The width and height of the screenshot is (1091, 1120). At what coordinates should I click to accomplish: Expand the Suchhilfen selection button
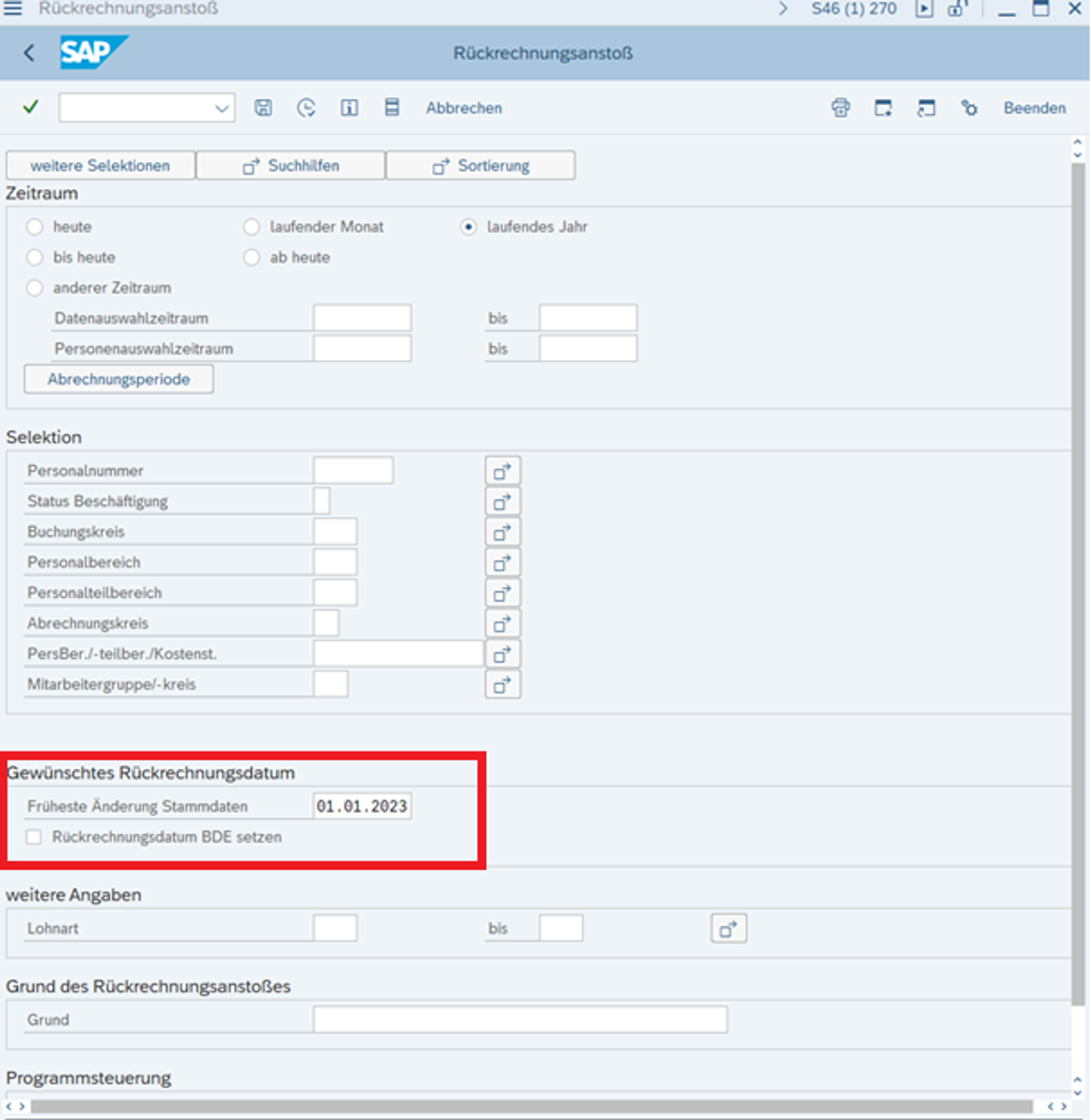290,165
